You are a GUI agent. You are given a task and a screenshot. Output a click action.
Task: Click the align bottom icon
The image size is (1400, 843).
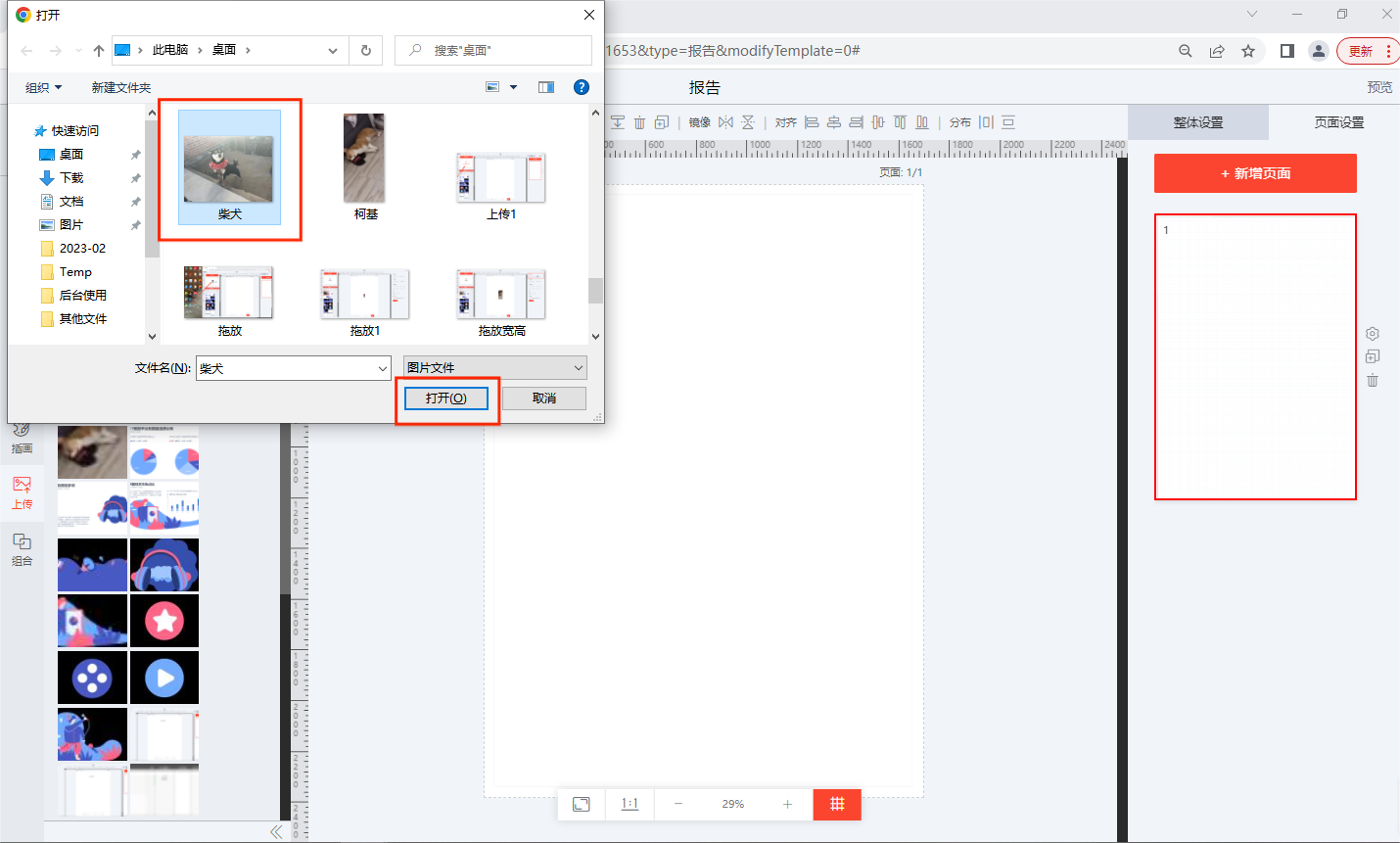[922, 122]
